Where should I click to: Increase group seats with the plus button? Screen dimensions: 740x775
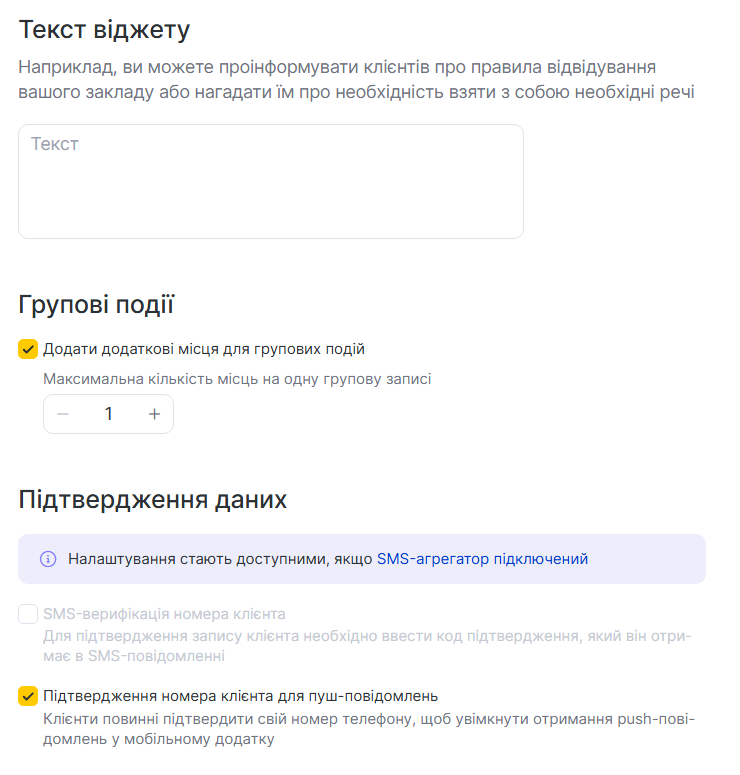click(x=154, y=414)
